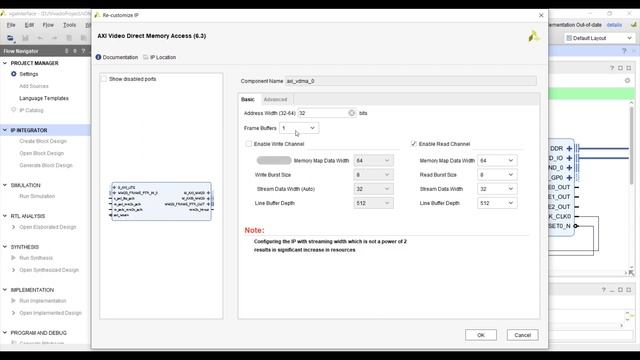Uncheck the Enable Read Channel checkbox

click(413, 144)
